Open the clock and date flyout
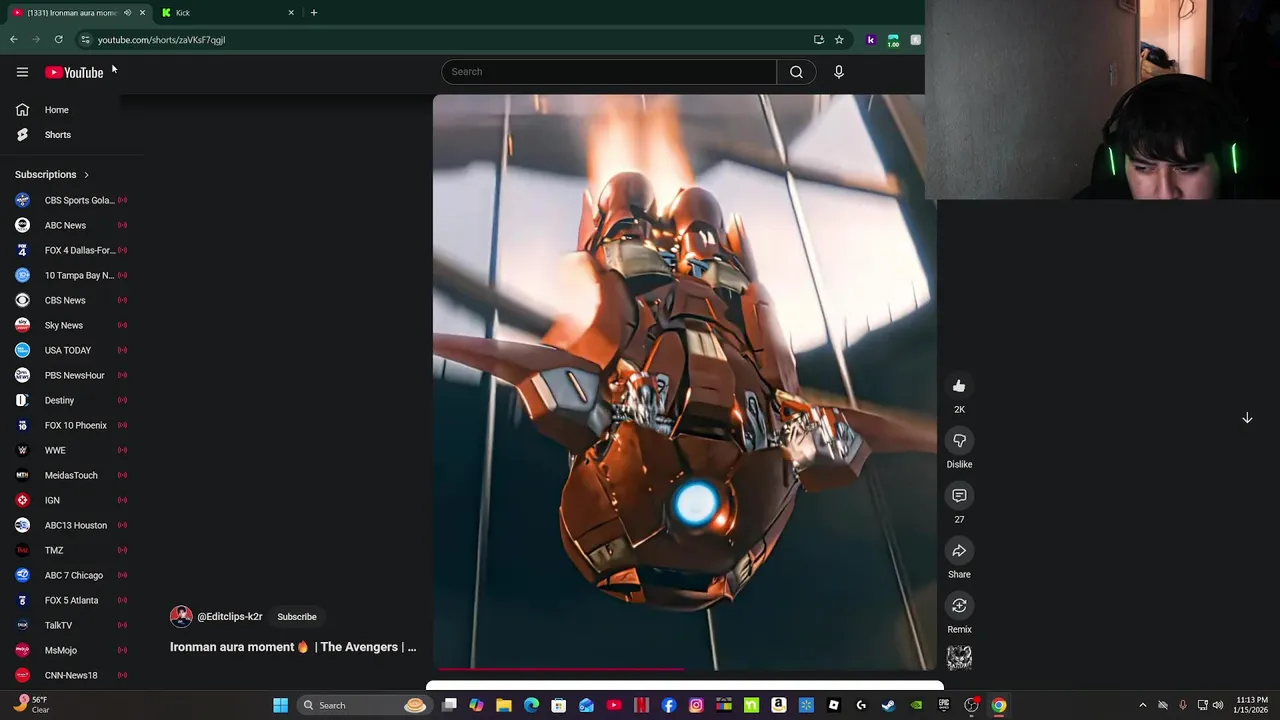Image resolution: width=1280 pixels, height=720 pixels. [1252, 705]
